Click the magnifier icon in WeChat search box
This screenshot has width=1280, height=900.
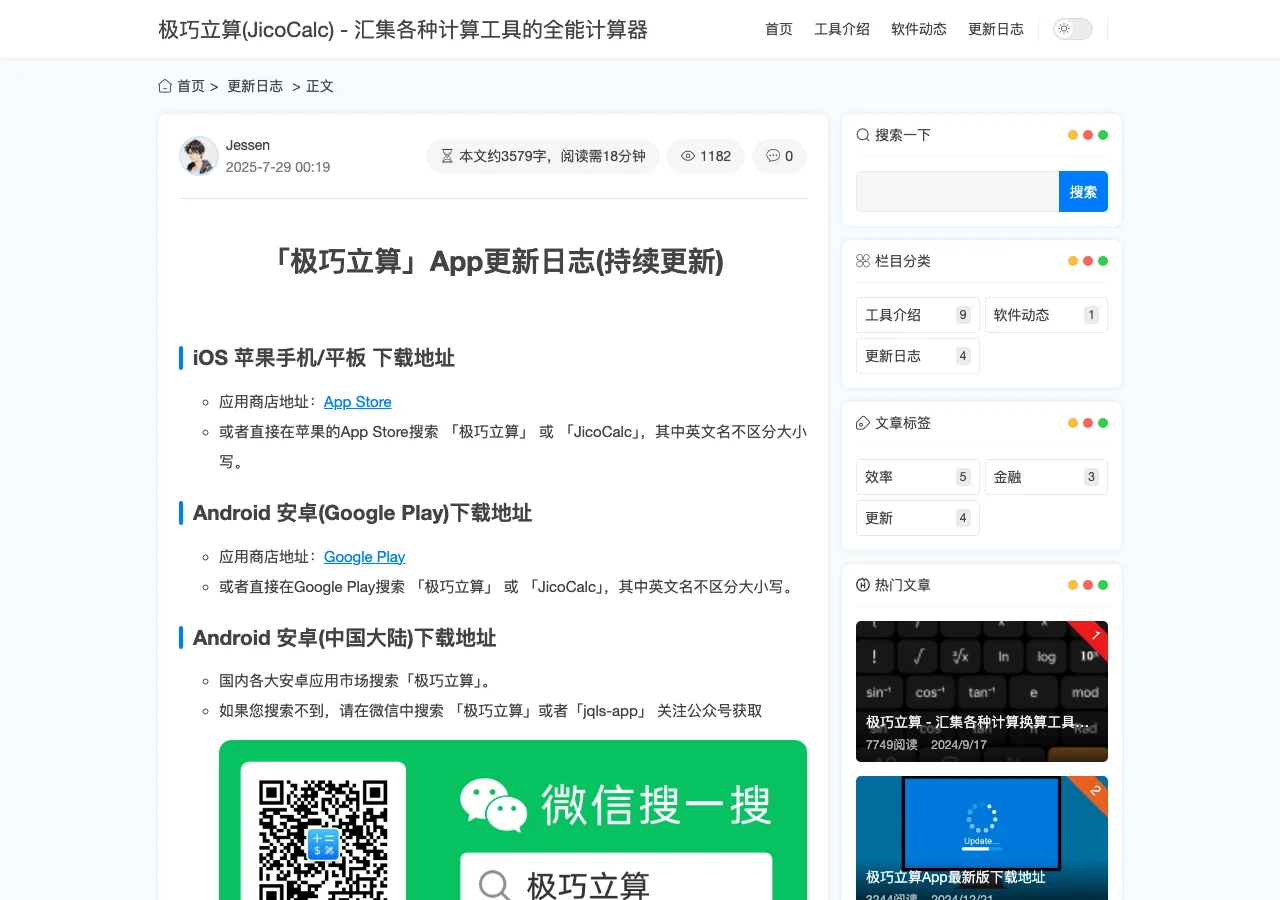click(x=494, y=885)
